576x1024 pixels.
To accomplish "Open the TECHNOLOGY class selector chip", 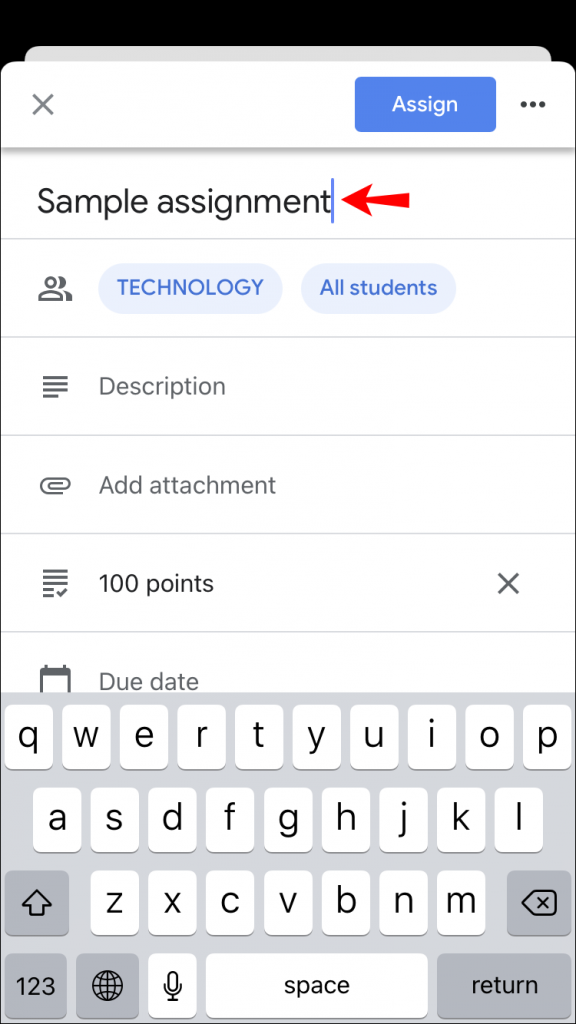I will tap(190, 288).
